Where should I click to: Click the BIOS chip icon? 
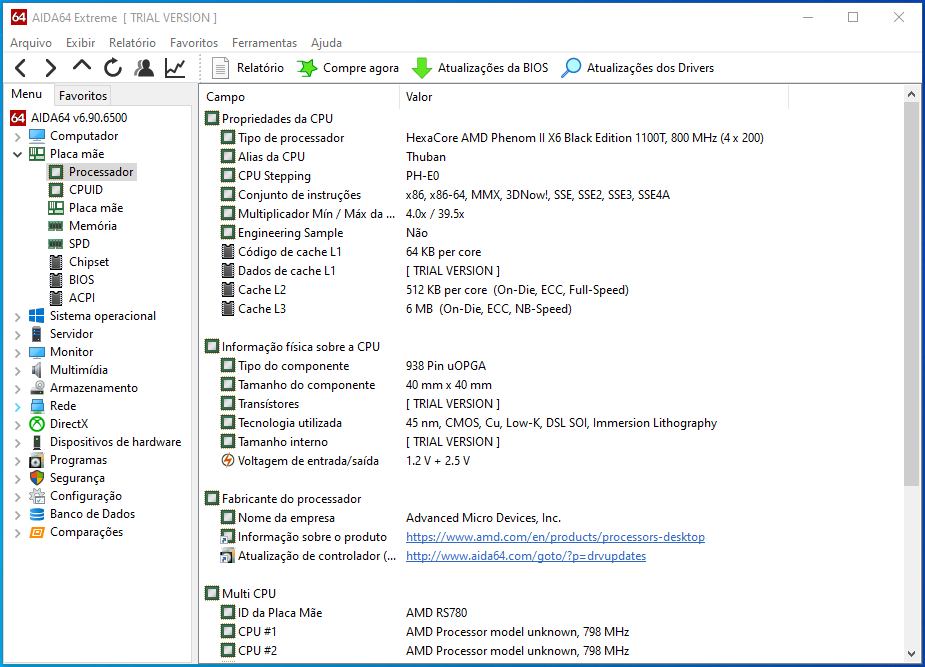pyautogui.click(x=56, y=280)
